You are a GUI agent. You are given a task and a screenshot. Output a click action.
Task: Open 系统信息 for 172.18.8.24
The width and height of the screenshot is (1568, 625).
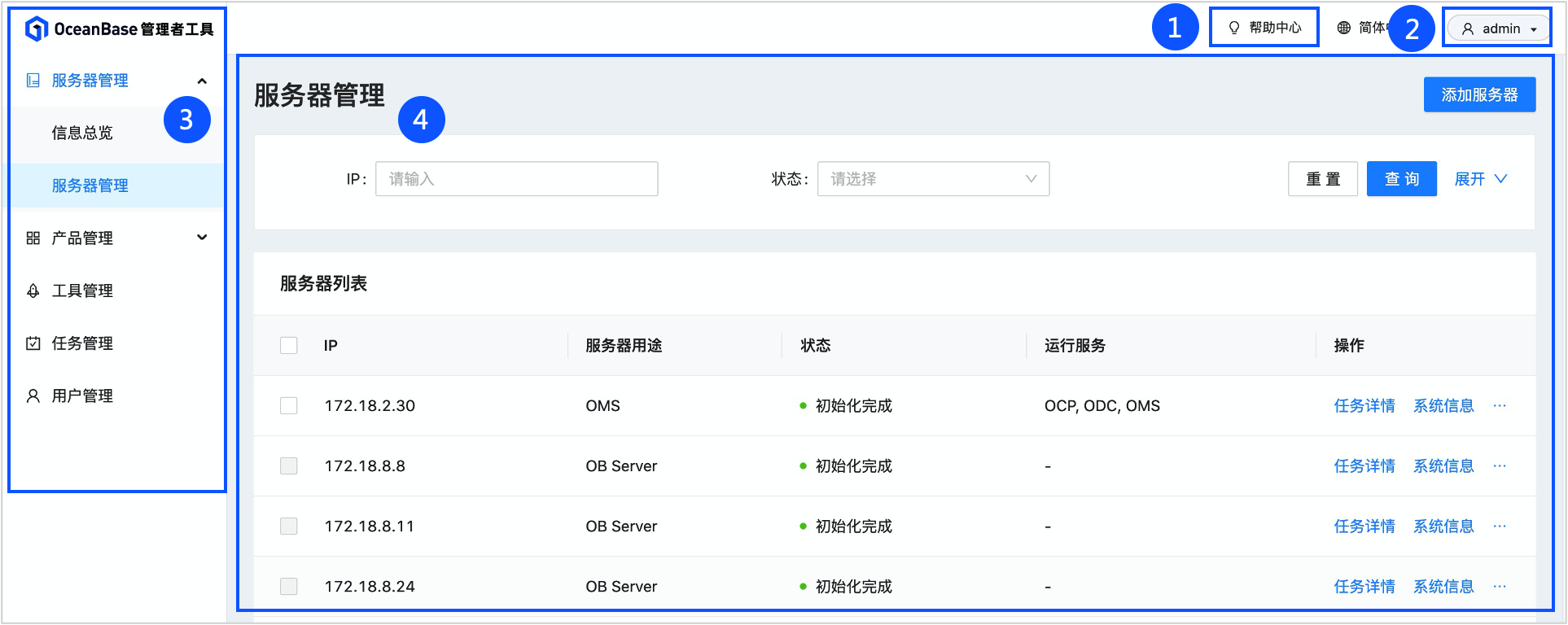[x=1443, y=586]
